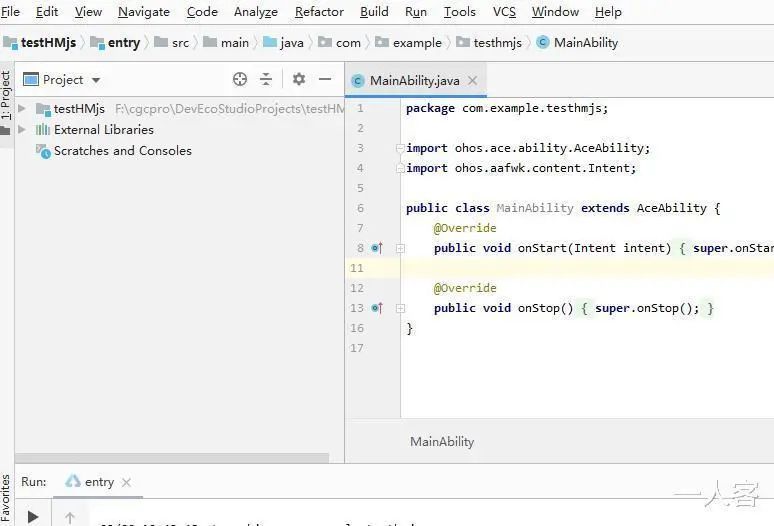The image size is (774, 526).
Task: Open the Code menu
Action: tap(202, 11)
